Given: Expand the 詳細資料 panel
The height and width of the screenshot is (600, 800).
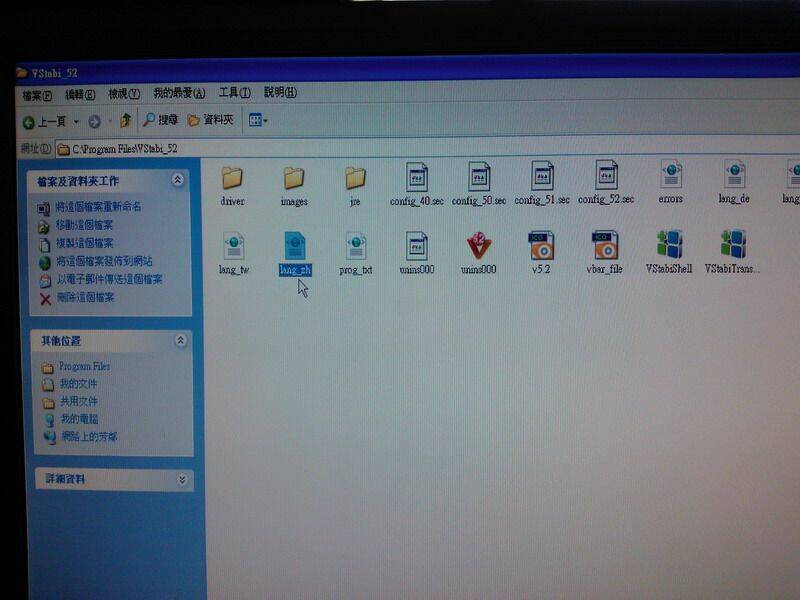Looking at the screenshot, I should [181, 479].
